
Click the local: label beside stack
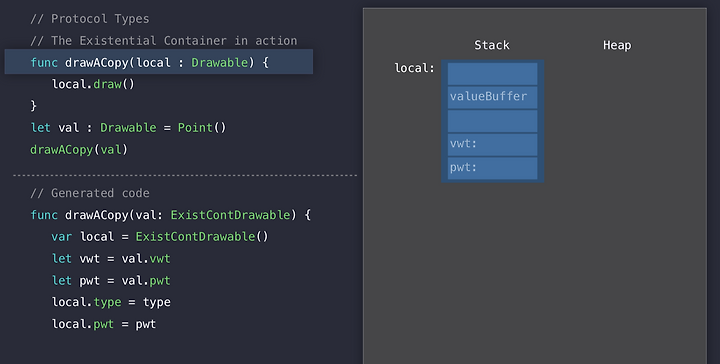tap(414, 68)
